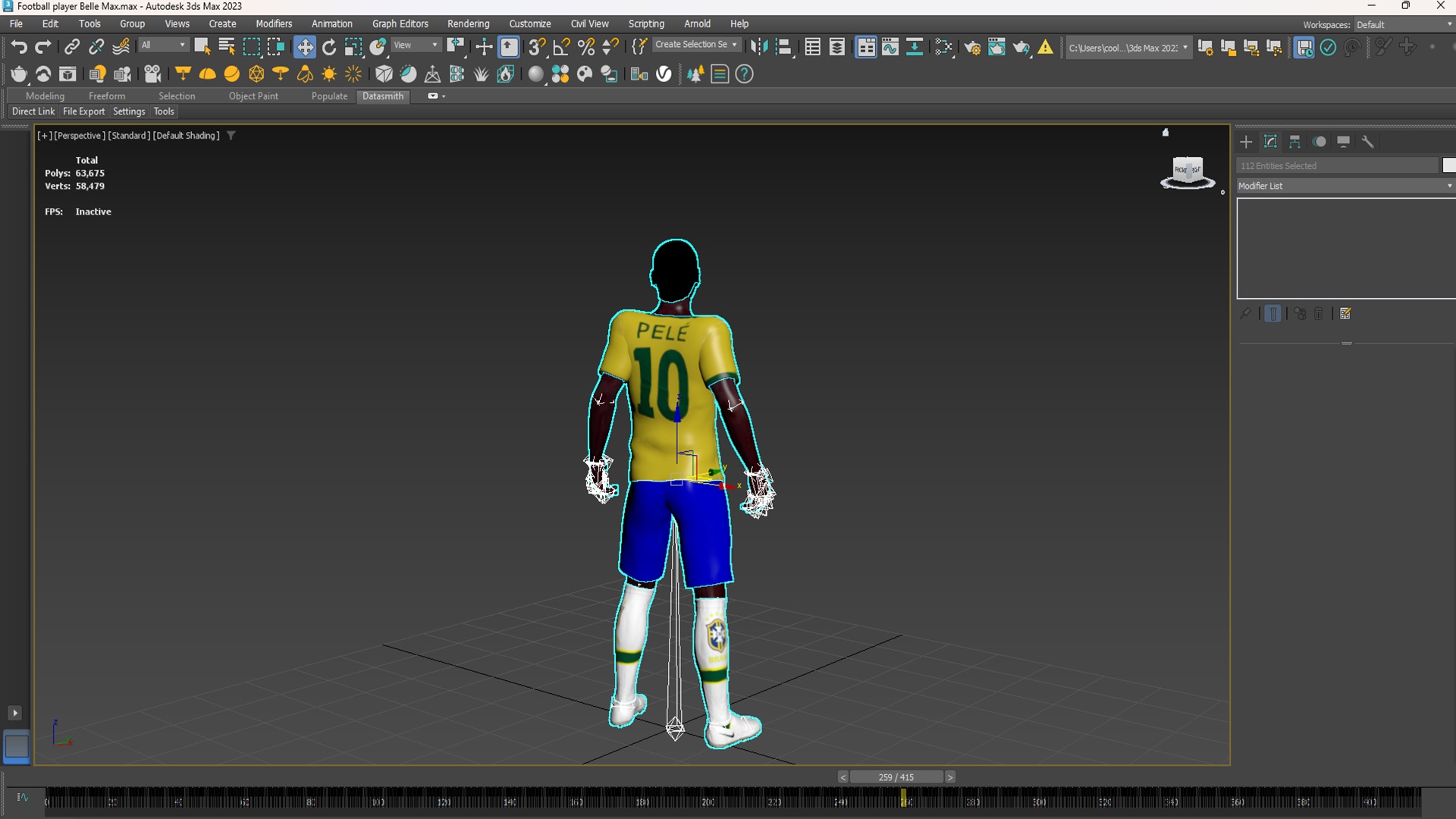1456x819 pixels.
Task: Click the Select and Place tool
Action: tap(378, 47)
